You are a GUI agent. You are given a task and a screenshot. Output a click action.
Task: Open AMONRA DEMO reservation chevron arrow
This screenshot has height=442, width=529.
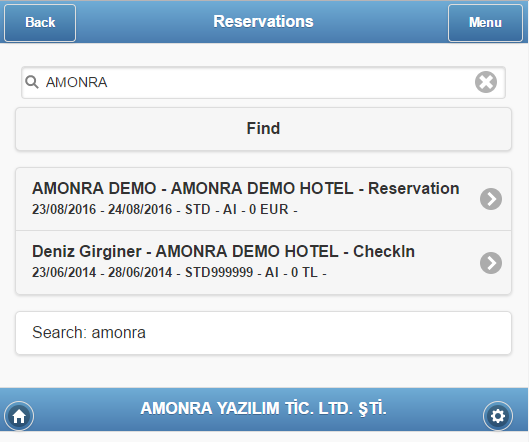point(491,199)
